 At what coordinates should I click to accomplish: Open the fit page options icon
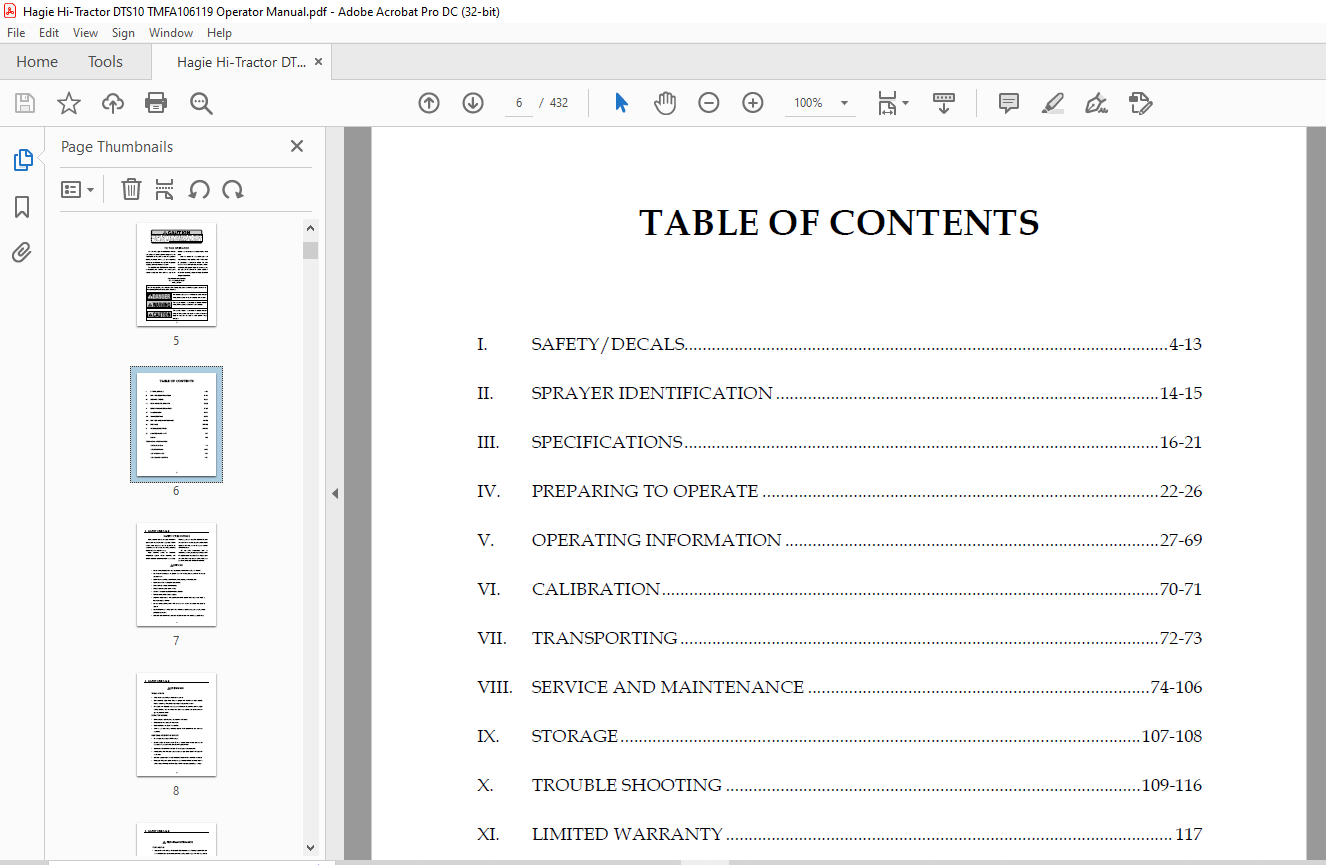[892, 103]
